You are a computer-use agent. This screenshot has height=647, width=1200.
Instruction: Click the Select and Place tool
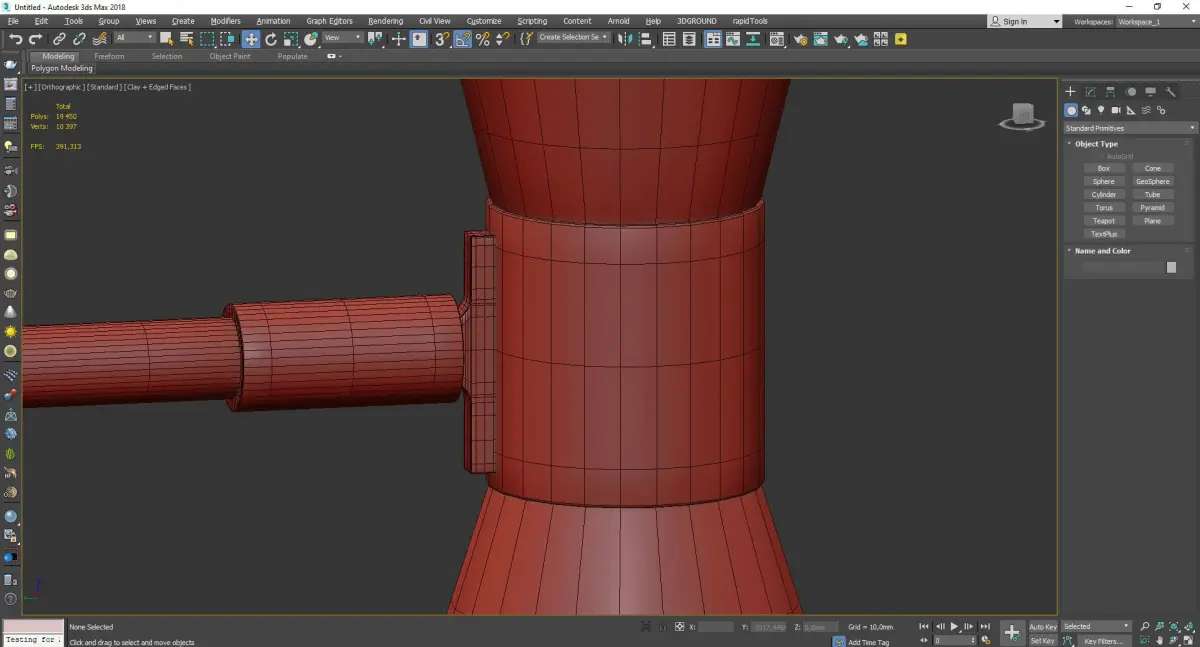(x=311, y=39)
